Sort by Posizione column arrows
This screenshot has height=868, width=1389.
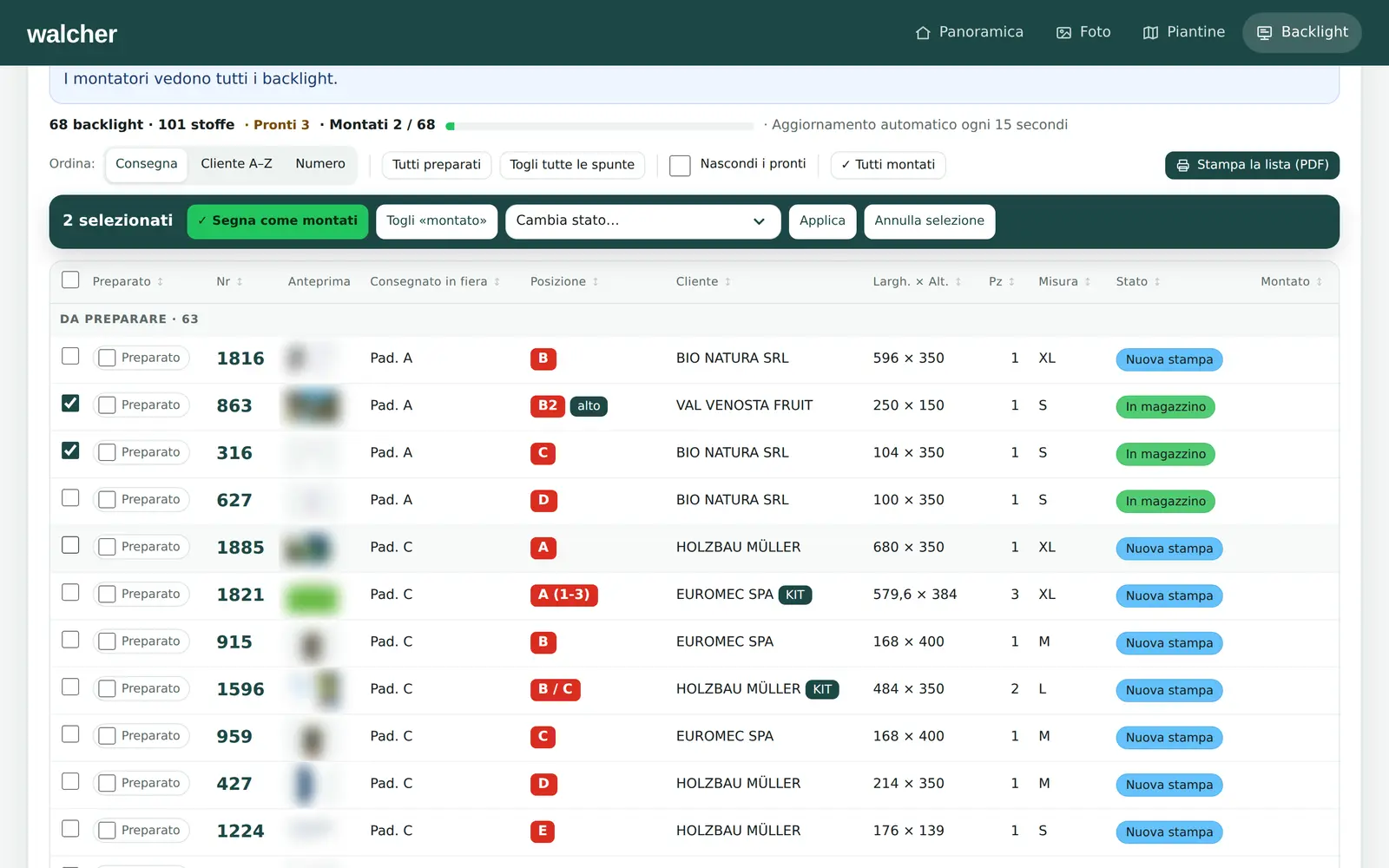pos(596,282)
